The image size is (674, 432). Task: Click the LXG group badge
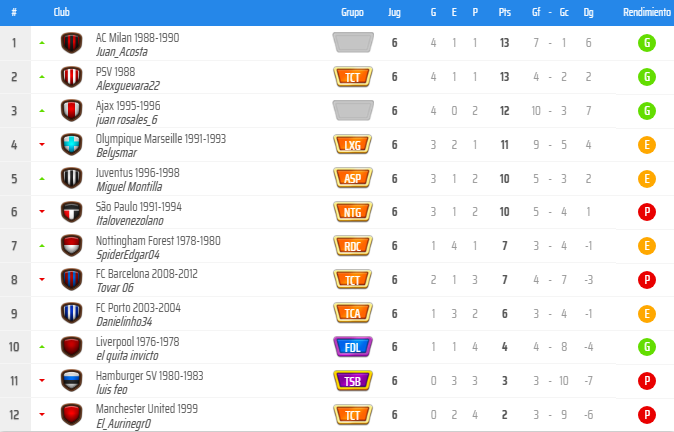coord(352,144)
